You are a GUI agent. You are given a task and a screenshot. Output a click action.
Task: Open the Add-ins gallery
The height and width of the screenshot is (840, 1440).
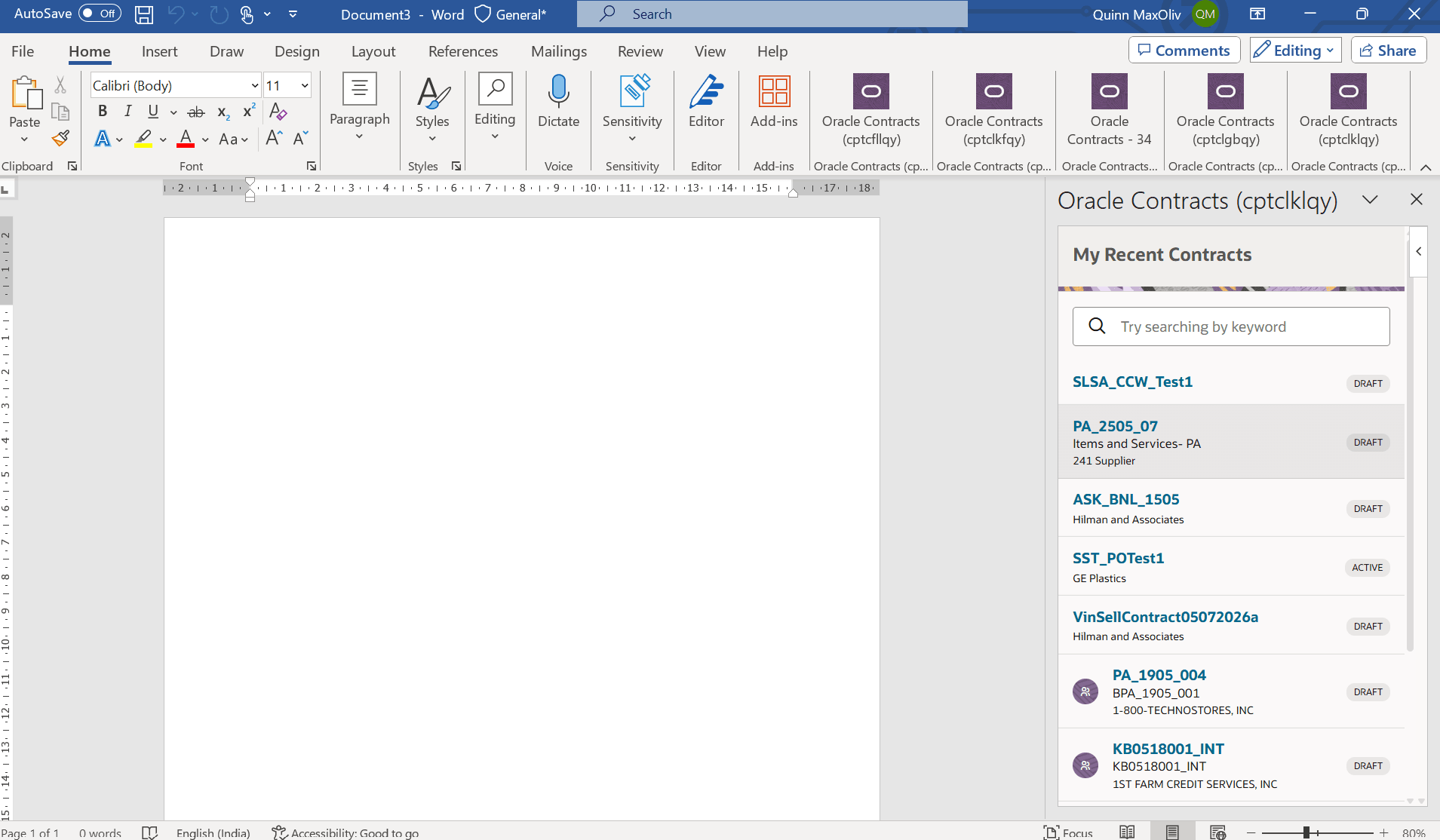click(774, 102)
